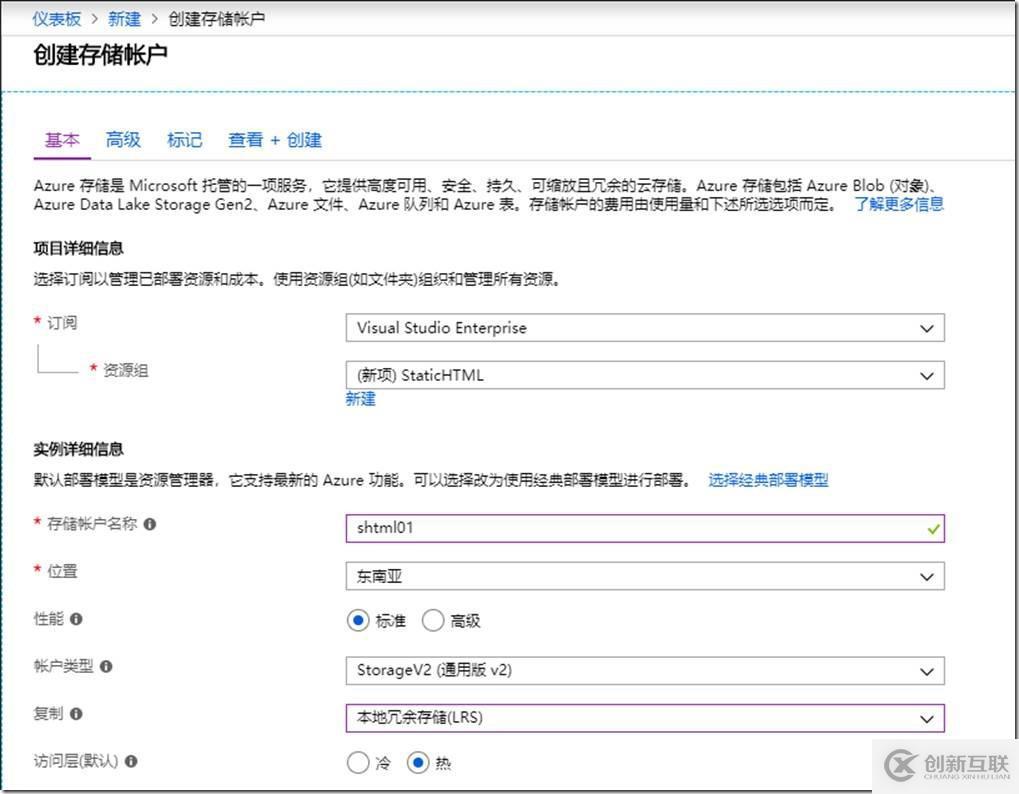Click 仪表板 in the breadcrumb
This screenshot has height=794, width=1019.
[x=55, y=17]
